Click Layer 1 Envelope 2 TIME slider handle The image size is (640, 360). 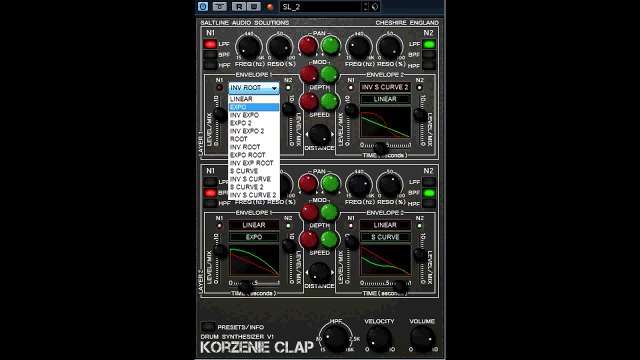point(381,148)
